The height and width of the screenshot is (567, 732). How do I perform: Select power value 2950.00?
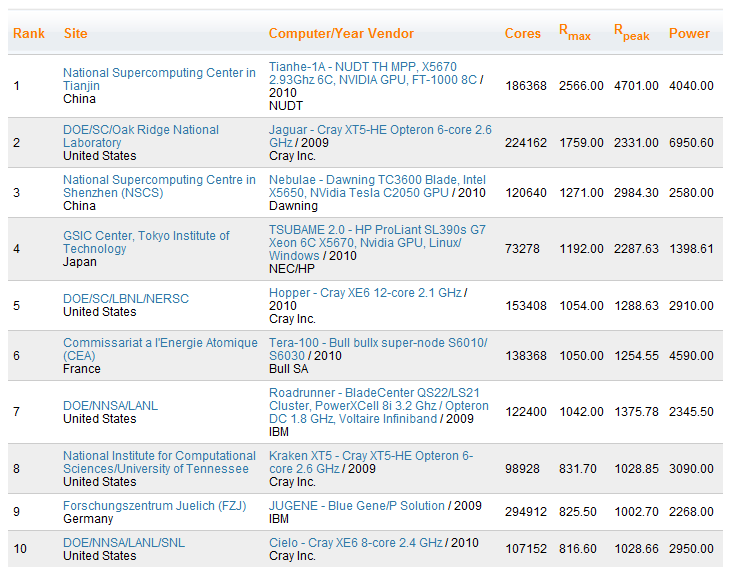coord(691,549)
